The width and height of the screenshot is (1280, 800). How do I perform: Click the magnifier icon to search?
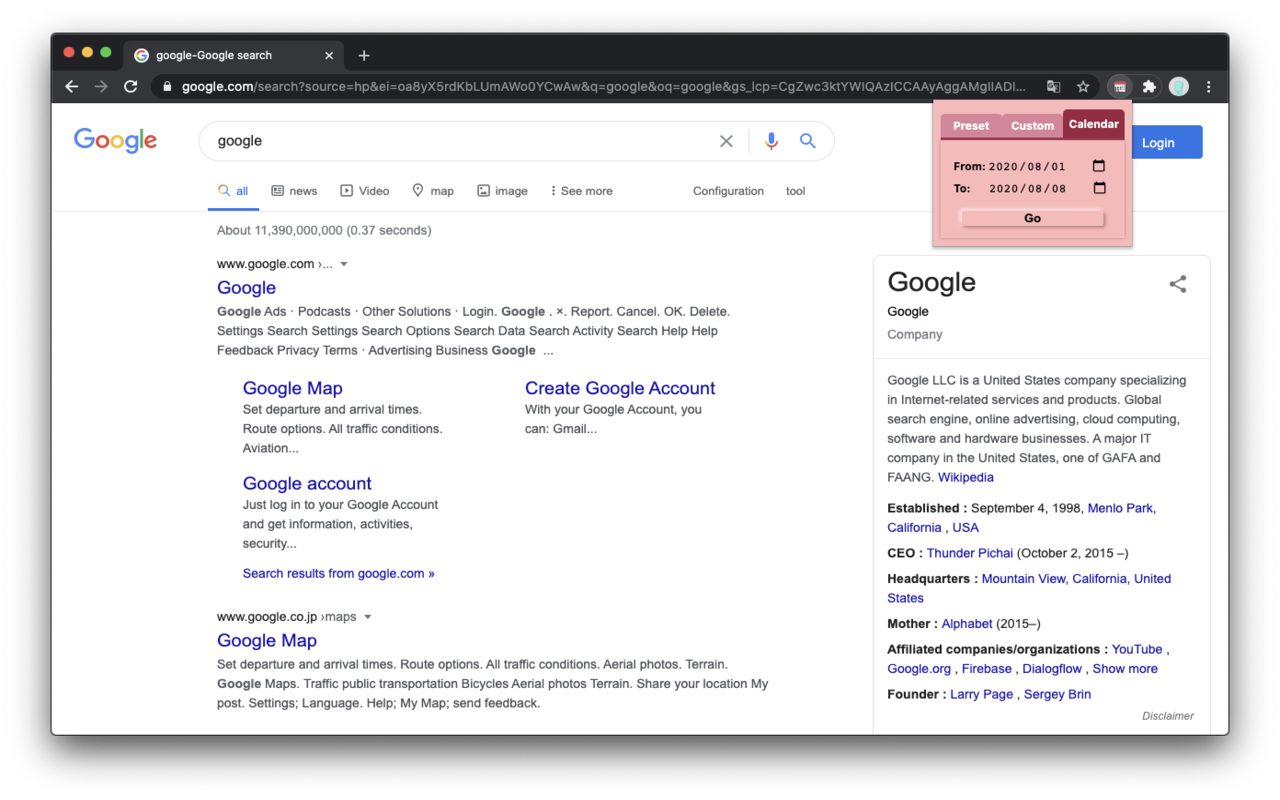(x=808, y=141)
